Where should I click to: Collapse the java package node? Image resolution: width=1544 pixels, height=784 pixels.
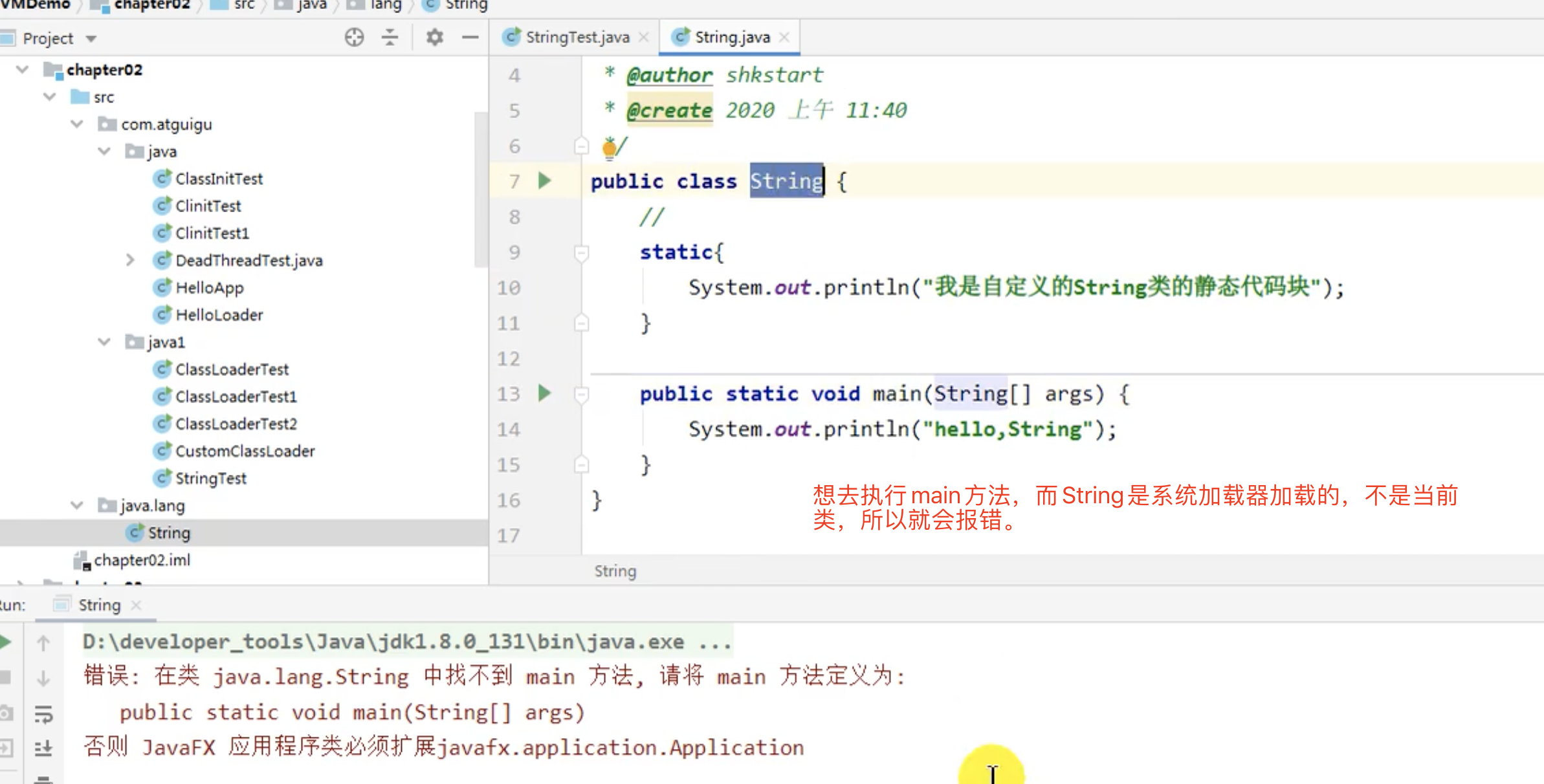pos(104,151)
